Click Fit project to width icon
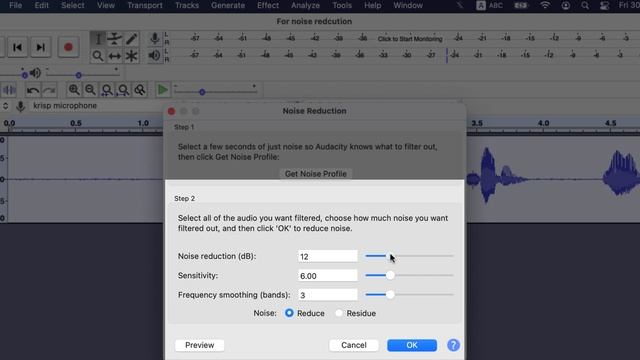 point(123,90)
